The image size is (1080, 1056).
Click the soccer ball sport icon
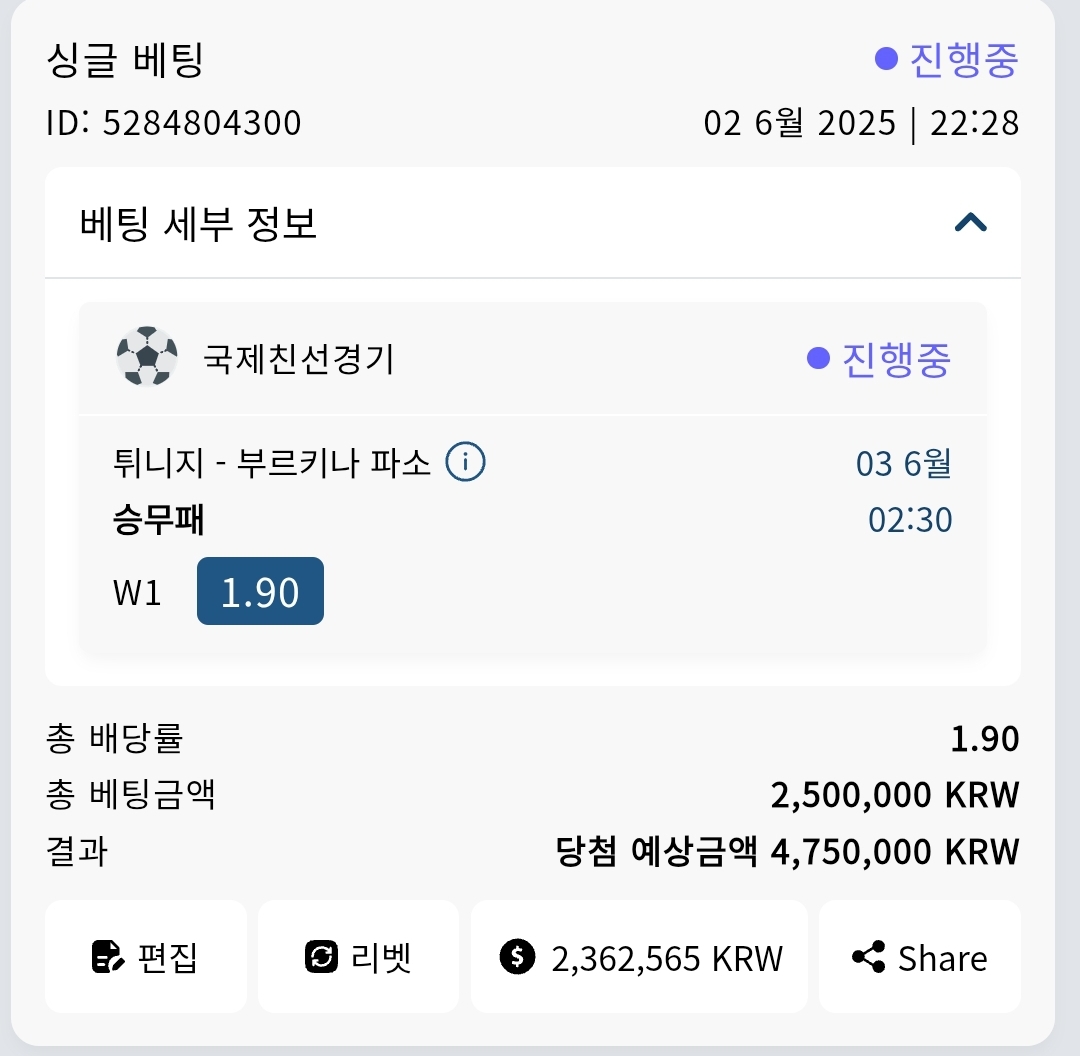147,356
